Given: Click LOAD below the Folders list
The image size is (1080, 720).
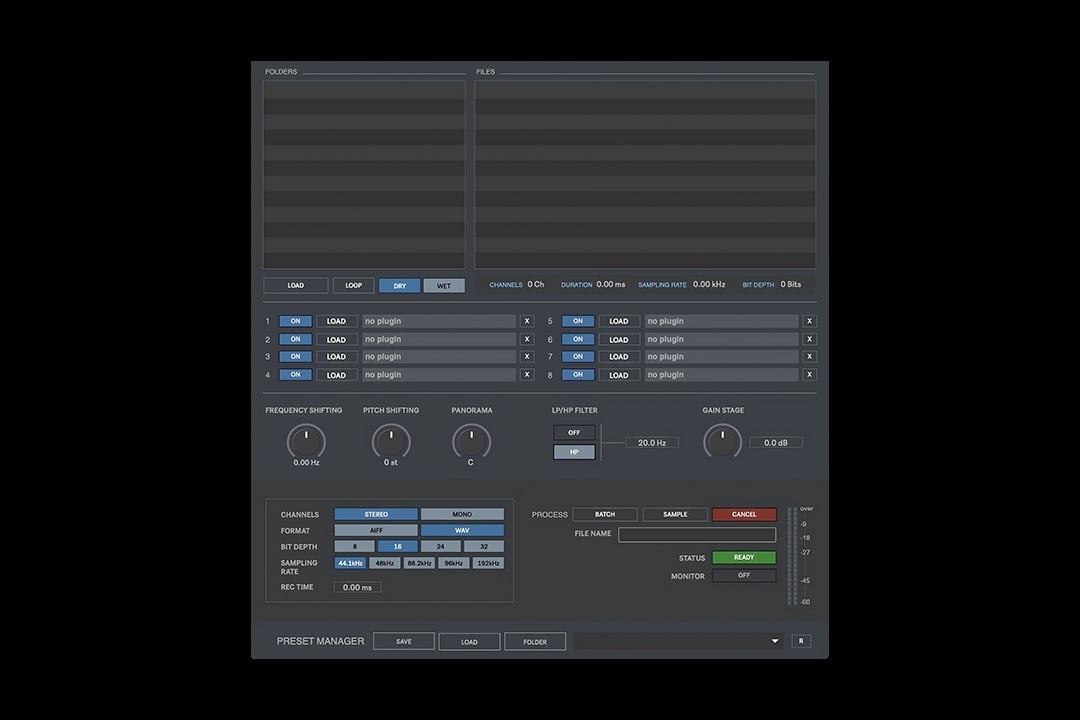Looking at the screenshot, I should 295,285.
